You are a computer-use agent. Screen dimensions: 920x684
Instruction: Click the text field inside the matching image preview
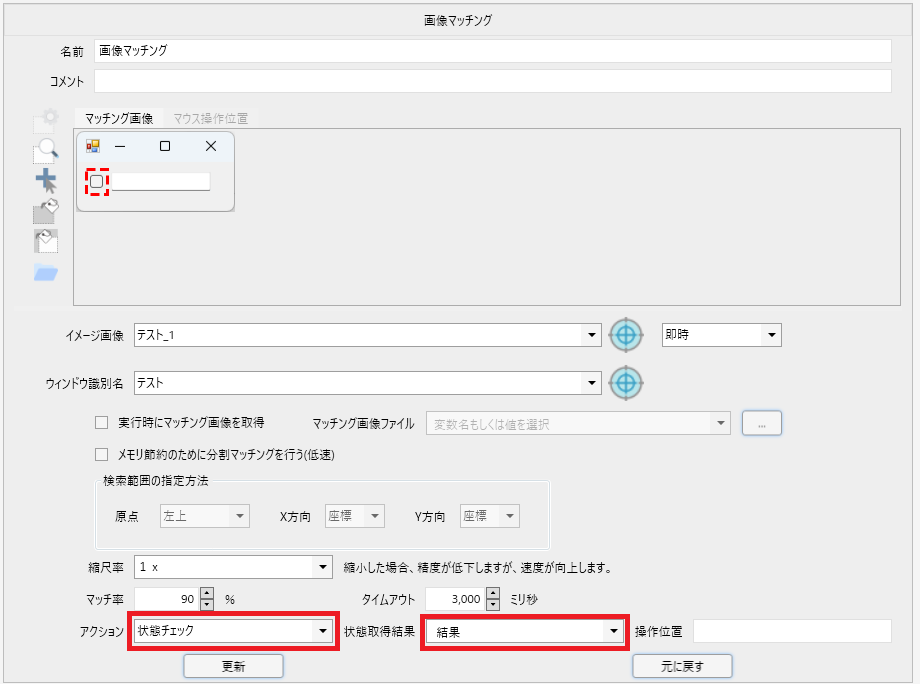[x=161, y=181]
